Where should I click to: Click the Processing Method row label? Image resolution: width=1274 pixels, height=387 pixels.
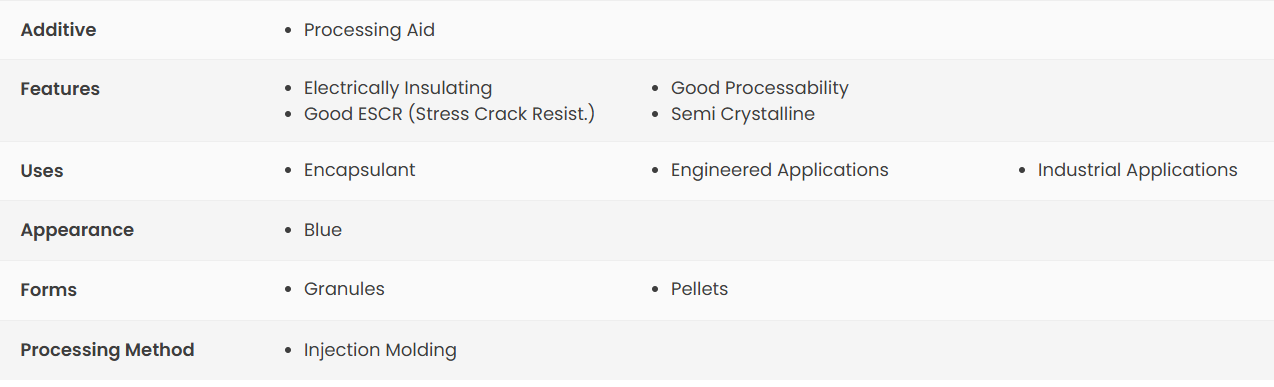coord(107,350)
